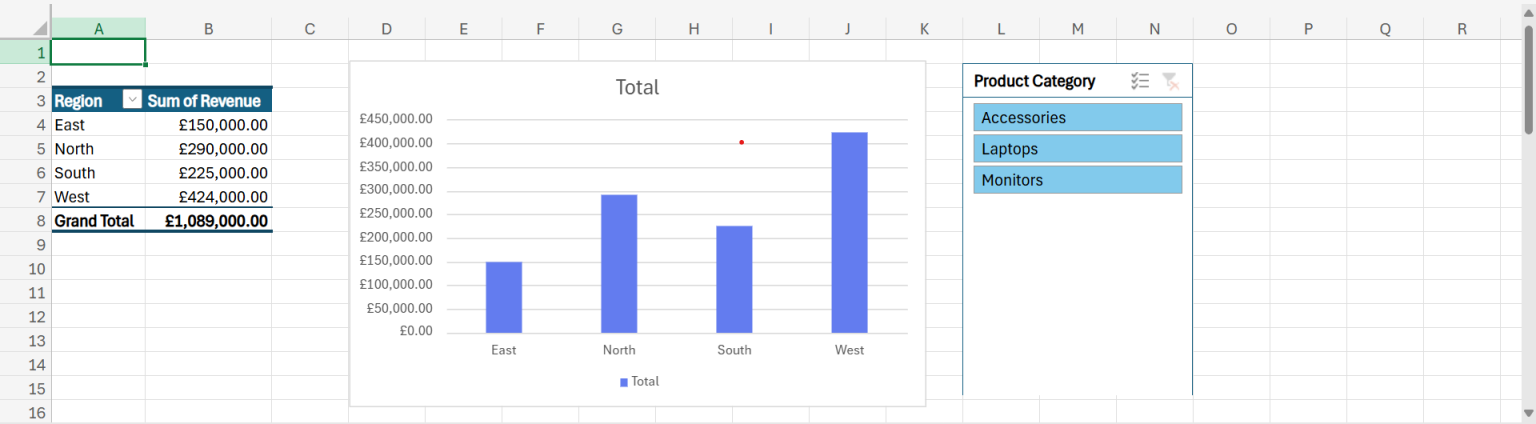Screen dimensions: 1536x424
Task: Click the East category axis label
Action: point(504,350)
